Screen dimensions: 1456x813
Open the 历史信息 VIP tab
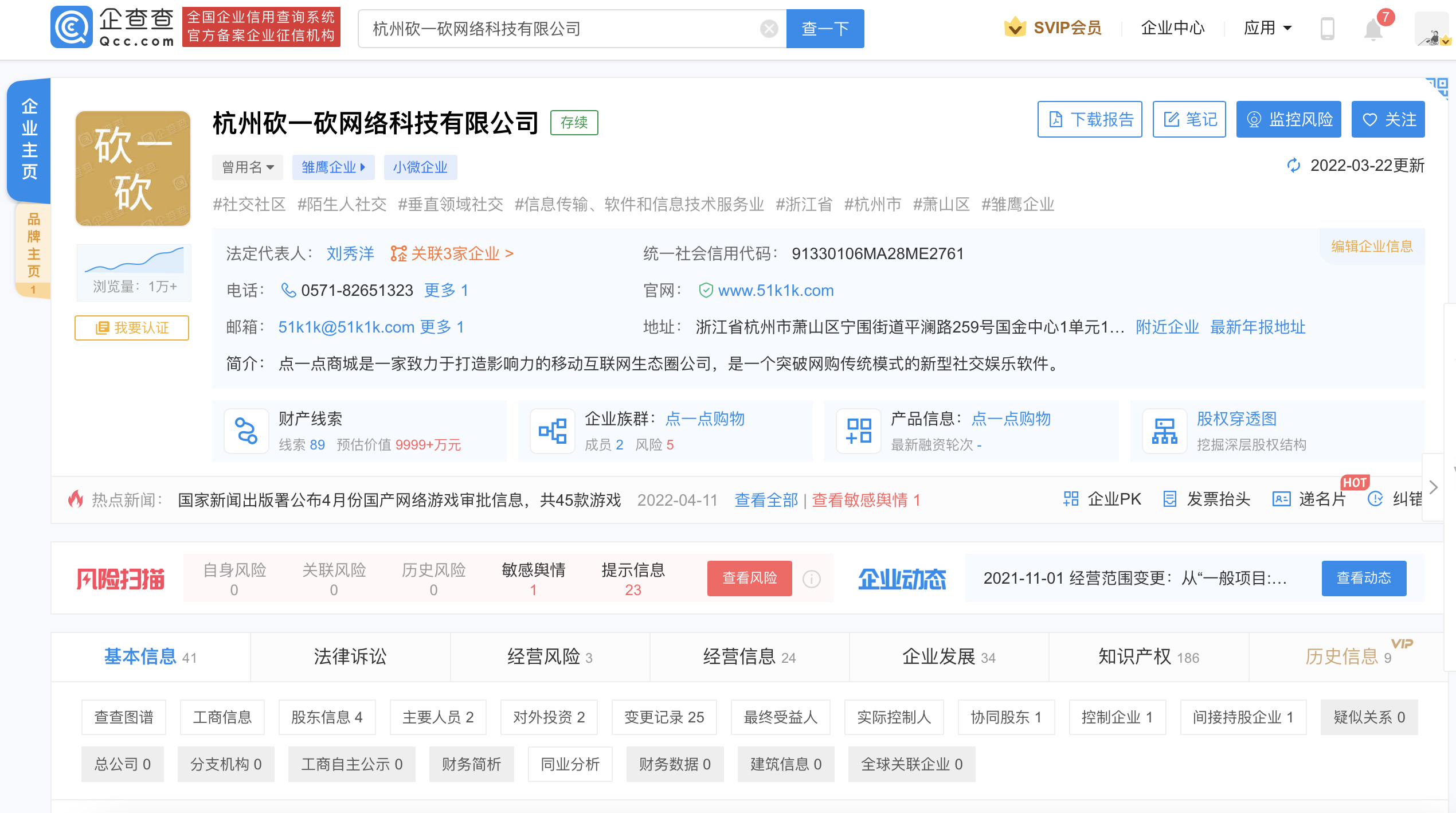click(x=1348, y=657)
